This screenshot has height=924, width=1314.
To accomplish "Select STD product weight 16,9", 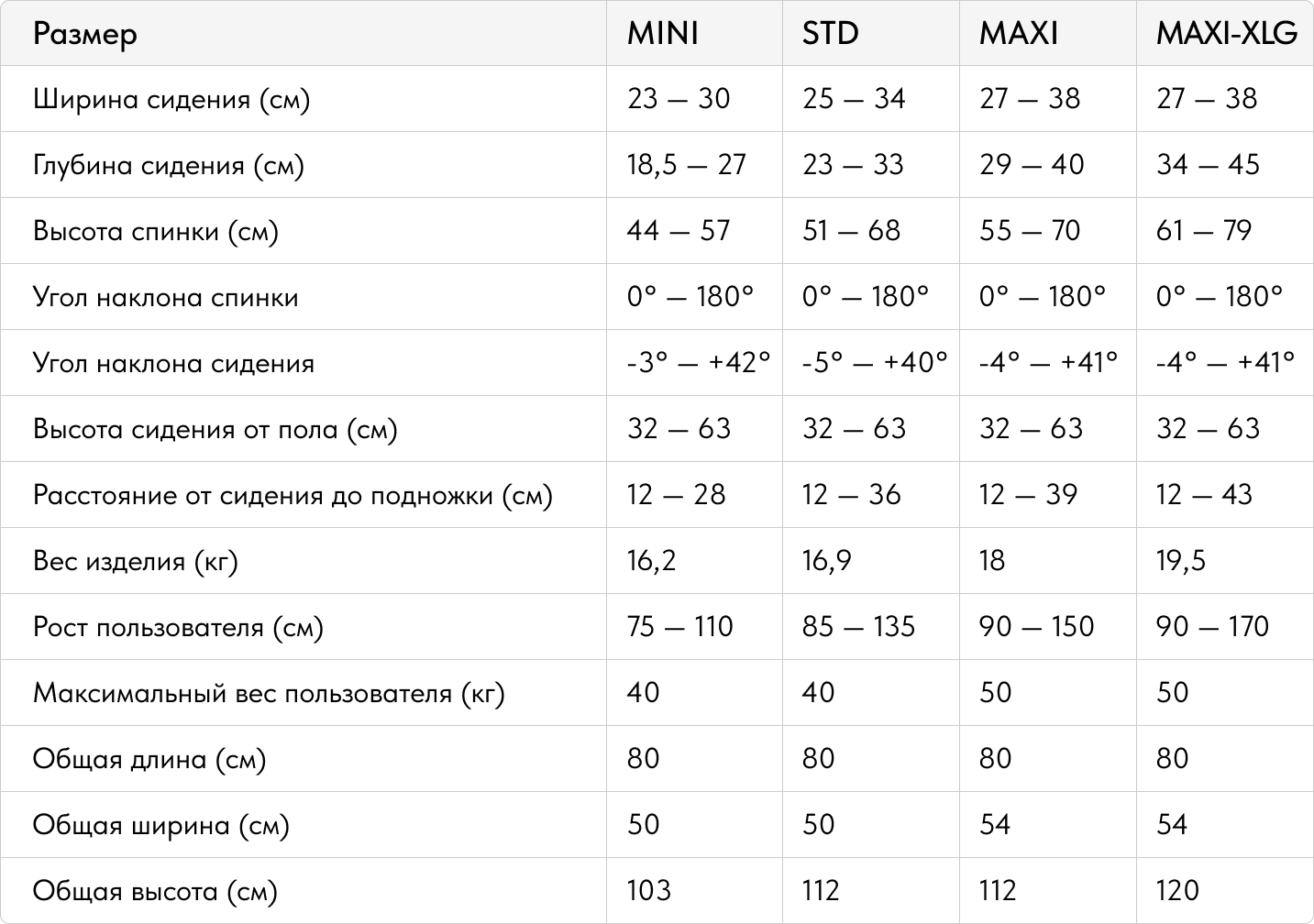I will [827, 561].
